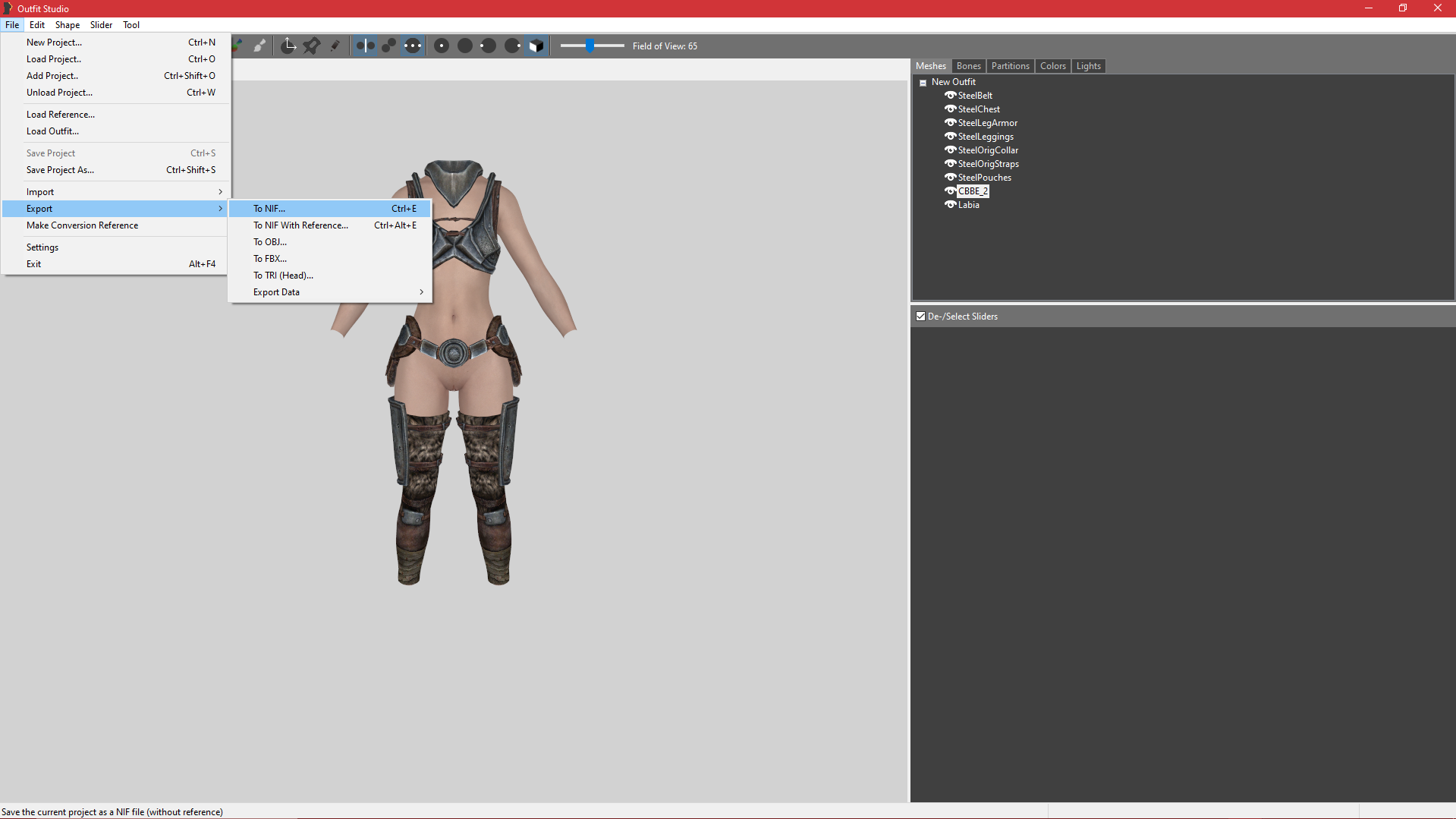Screen dimensions: 1456x819
Task: Choose Unload Project... menu entry
Action: pyautogui.click(x=115, y=93)
